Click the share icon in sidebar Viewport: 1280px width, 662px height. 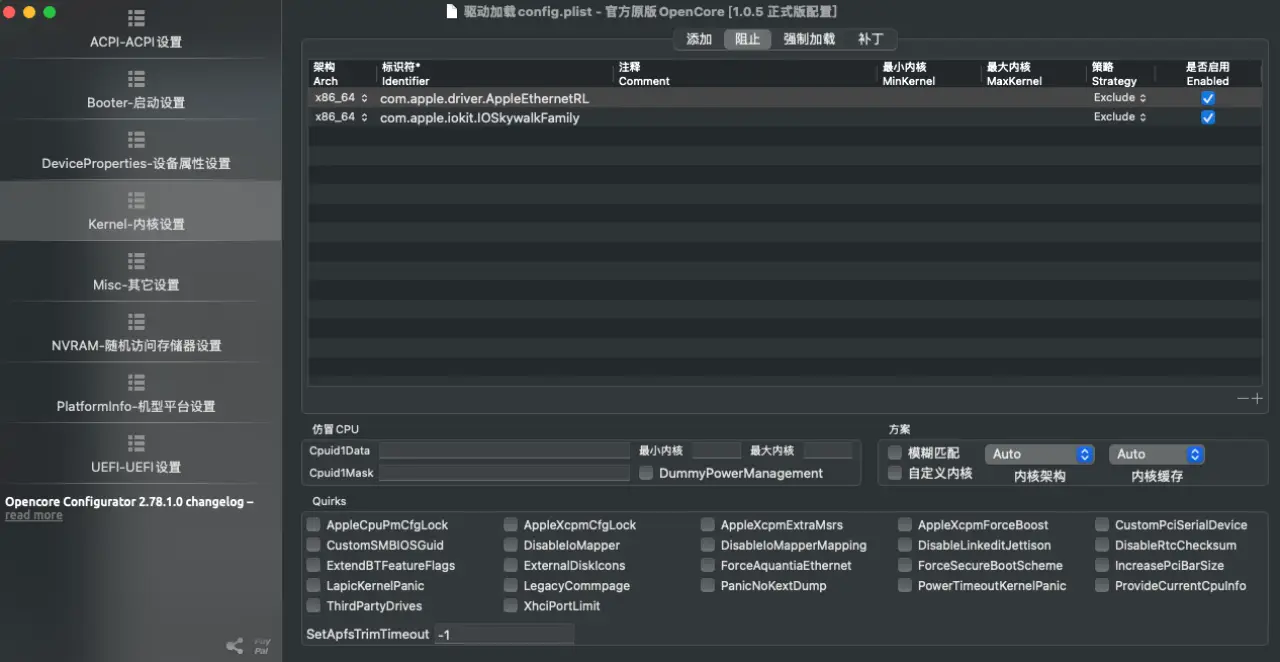point(234,646)
